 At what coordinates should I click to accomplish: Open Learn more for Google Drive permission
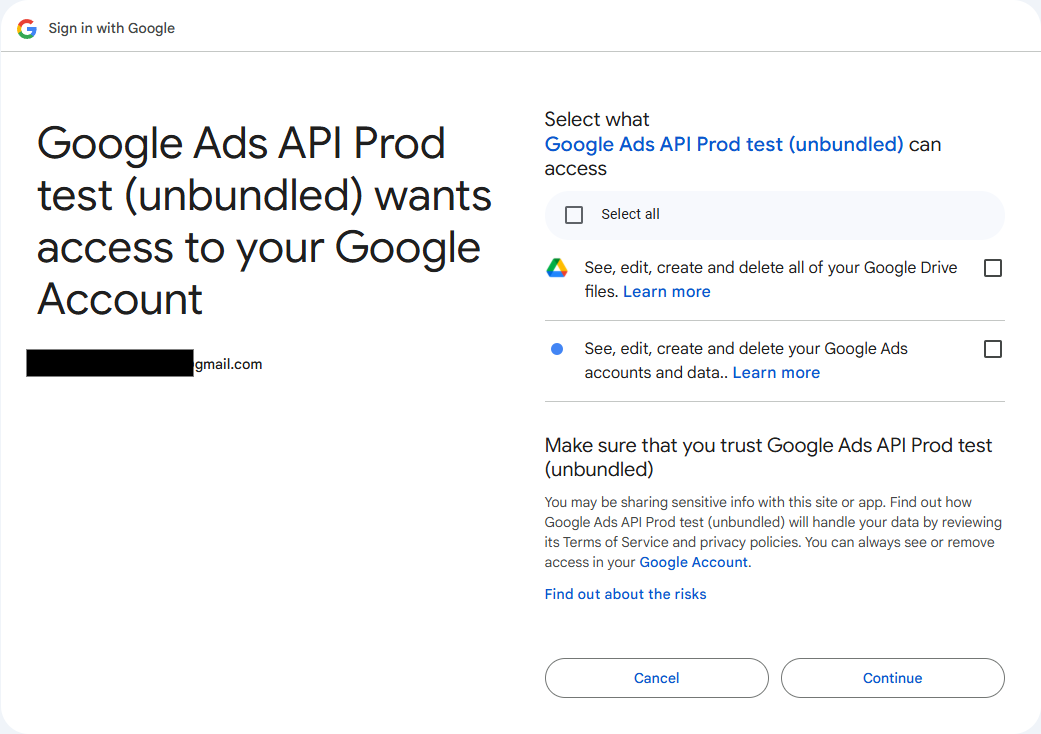pyautogui.click(x=667, y=291)
